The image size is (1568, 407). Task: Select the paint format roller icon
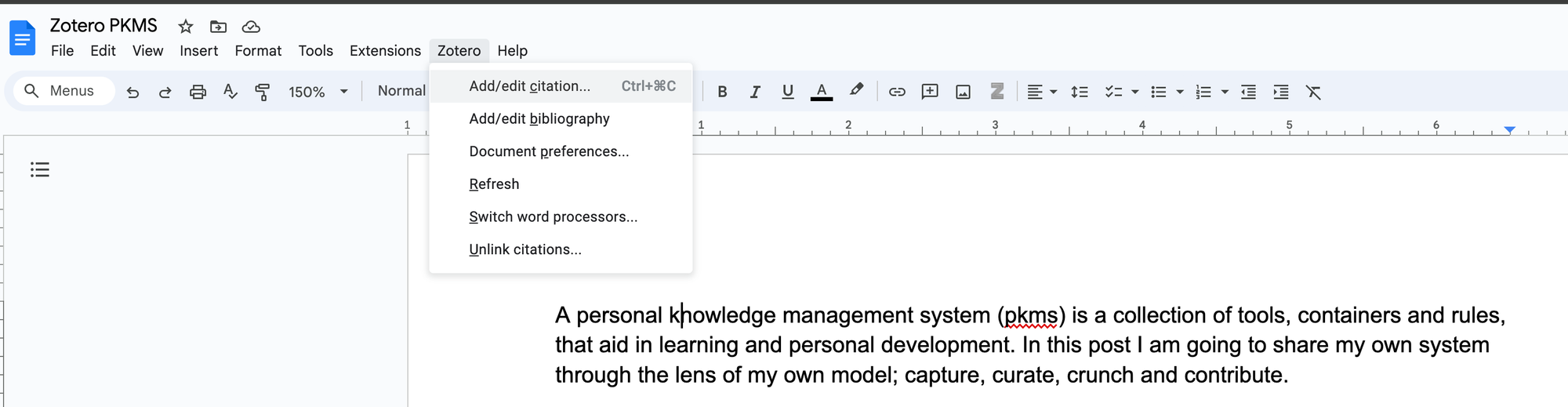coord(263,92)
